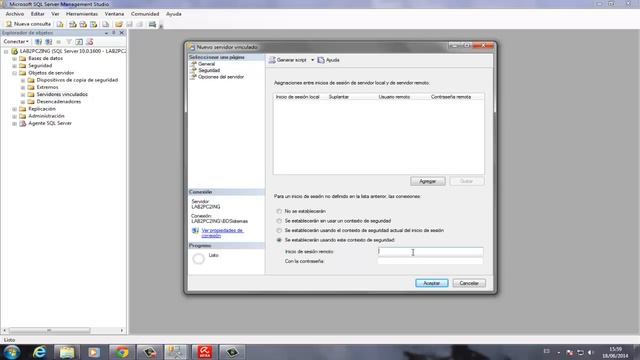The height and width of the screenshot is (360, 640).
Task: Click the Ayuda button in the dialog toolbar
Action: click(x=329, y=60)
